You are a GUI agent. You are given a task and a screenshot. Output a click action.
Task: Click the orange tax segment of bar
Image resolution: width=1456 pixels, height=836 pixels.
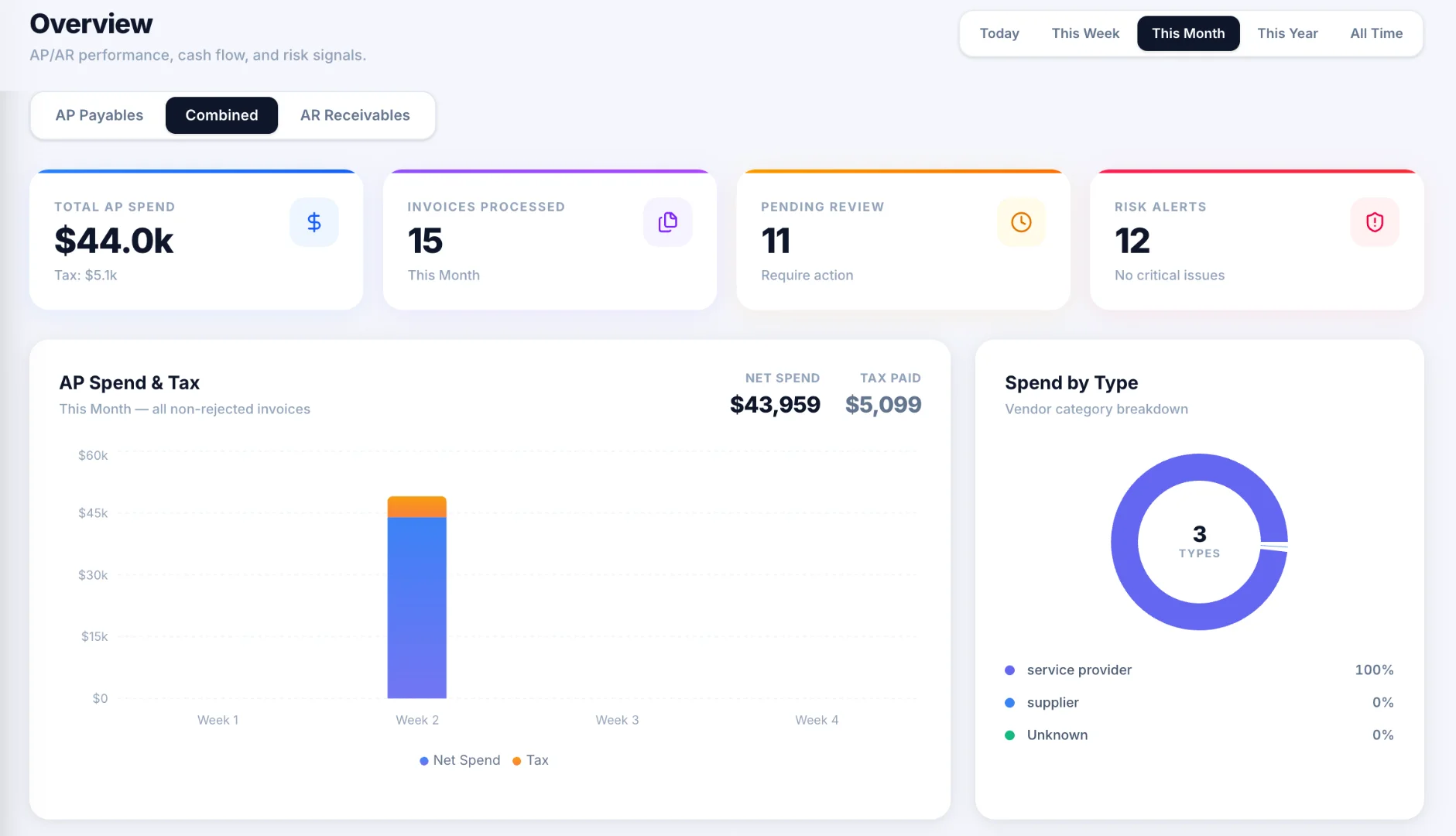click(417, 507)
